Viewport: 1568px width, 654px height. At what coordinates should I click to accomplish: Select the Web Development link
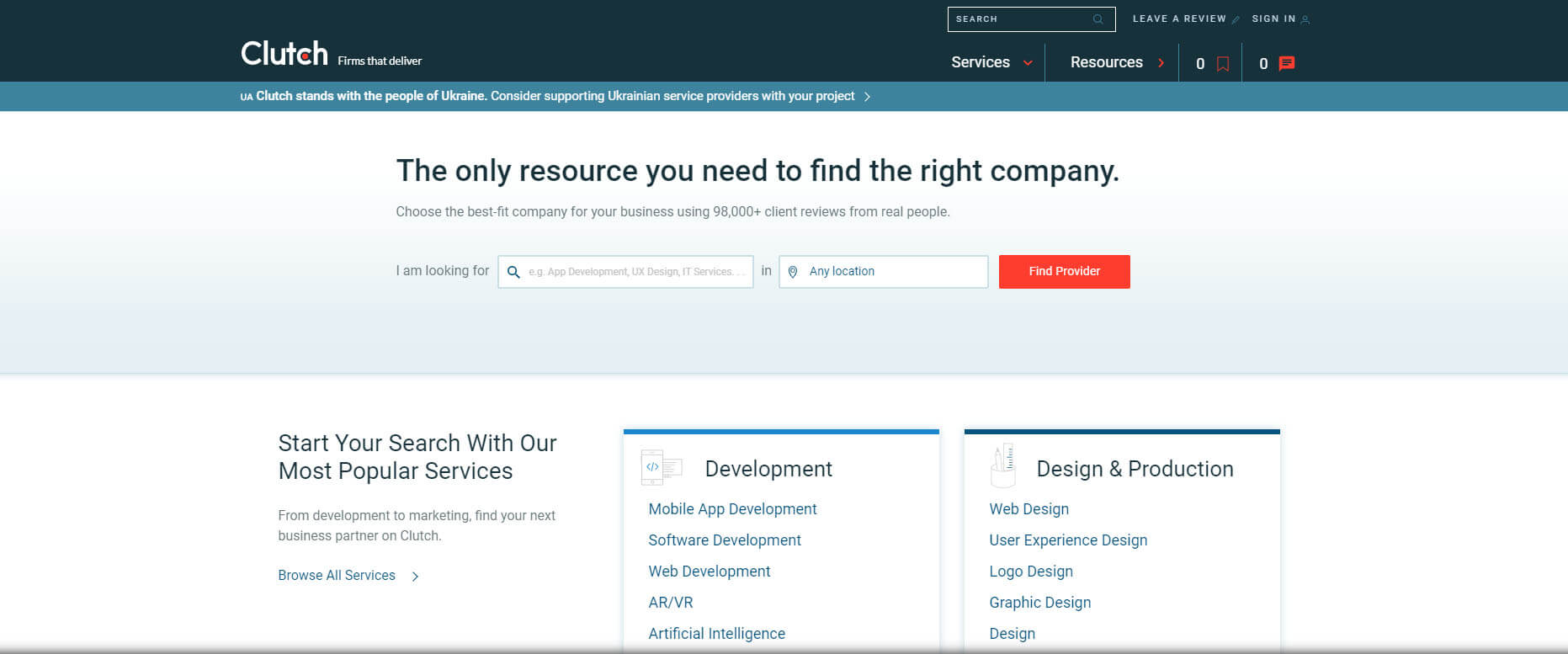pyautogui.click(x=710, y=572)
